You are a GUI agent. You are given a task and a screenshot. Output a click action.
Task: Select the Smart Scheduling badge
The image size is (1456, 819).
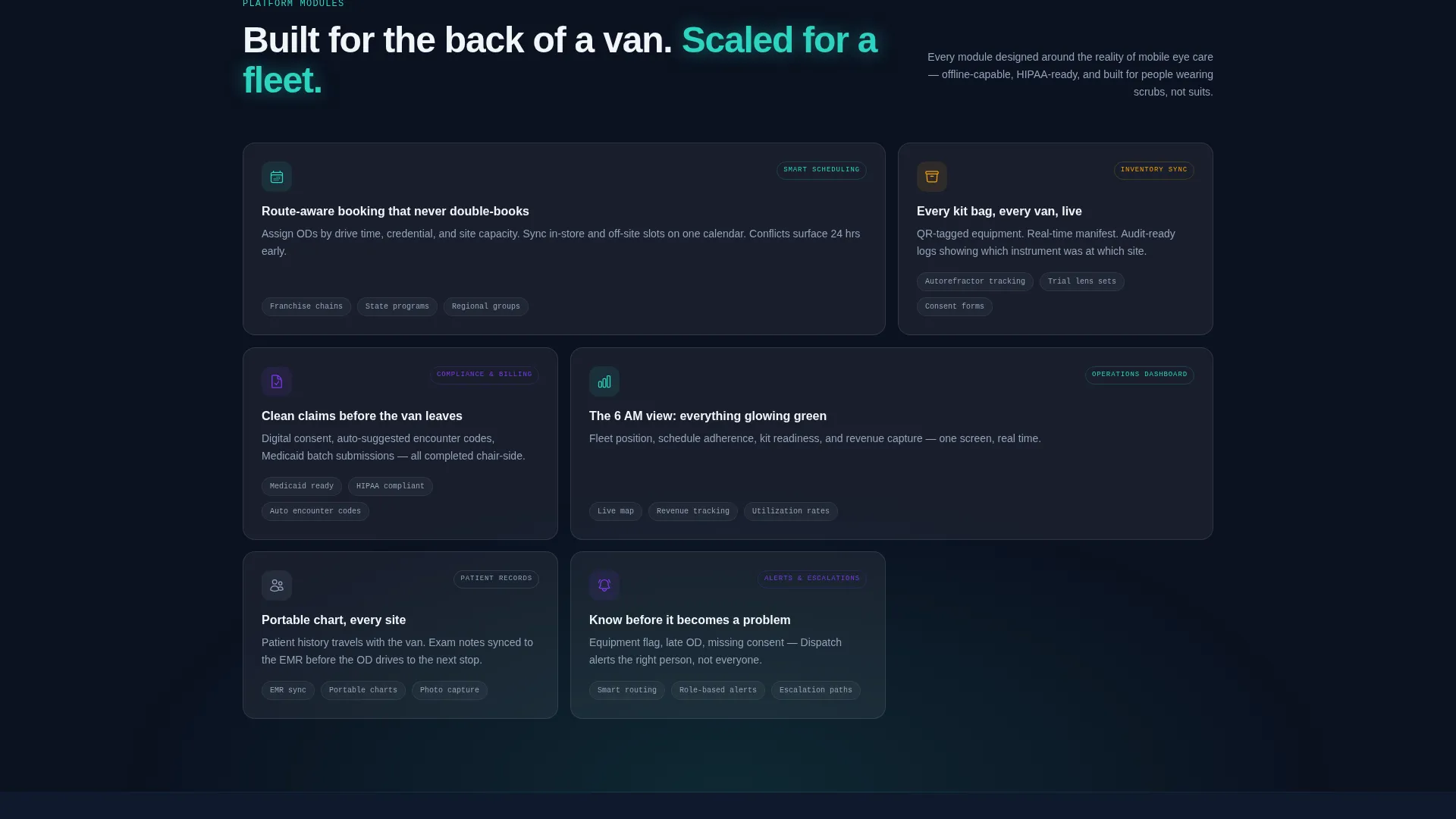pos(821,170)
